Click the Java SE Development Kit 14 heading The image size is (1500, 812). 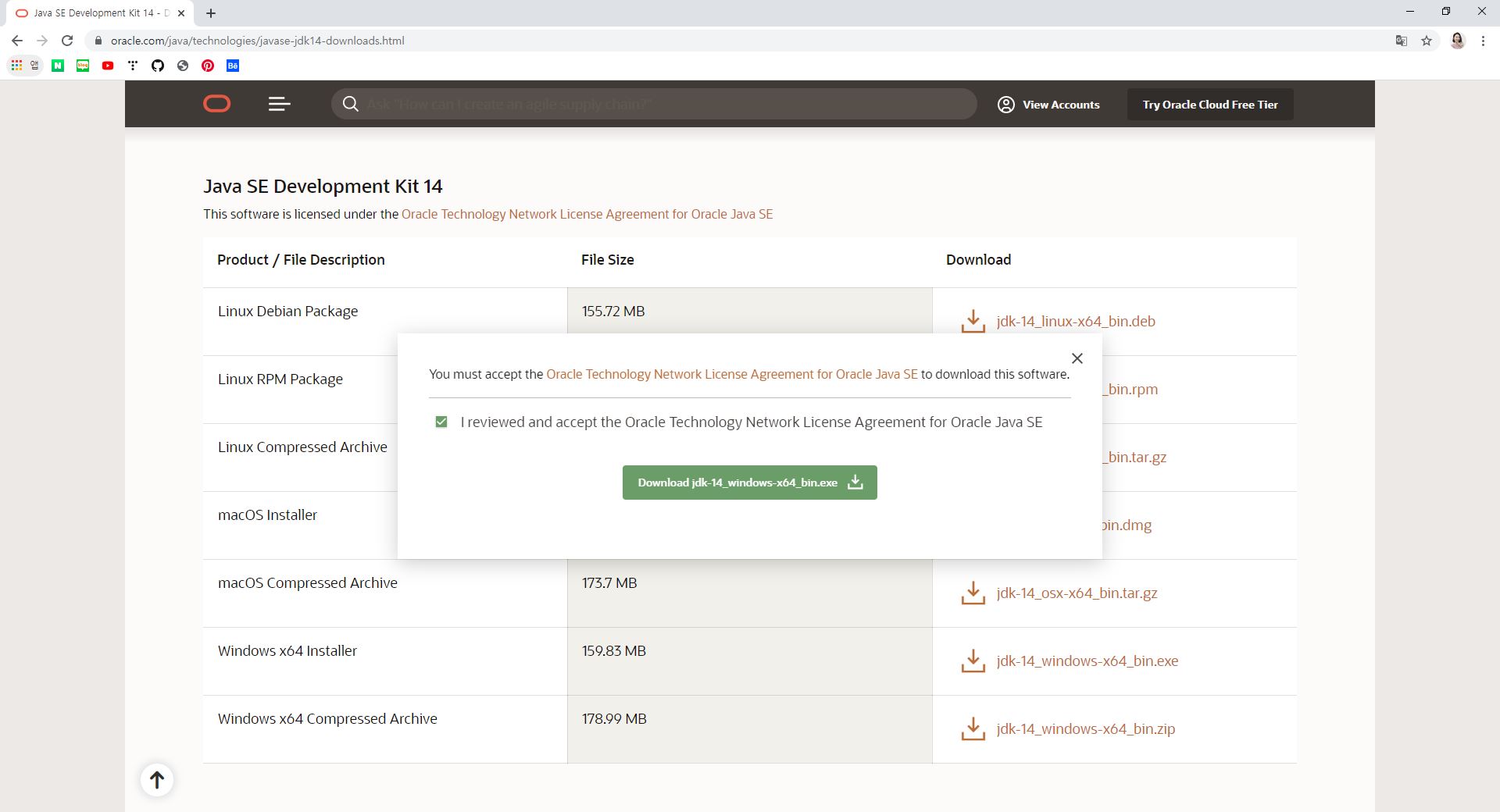coord(323,186)
